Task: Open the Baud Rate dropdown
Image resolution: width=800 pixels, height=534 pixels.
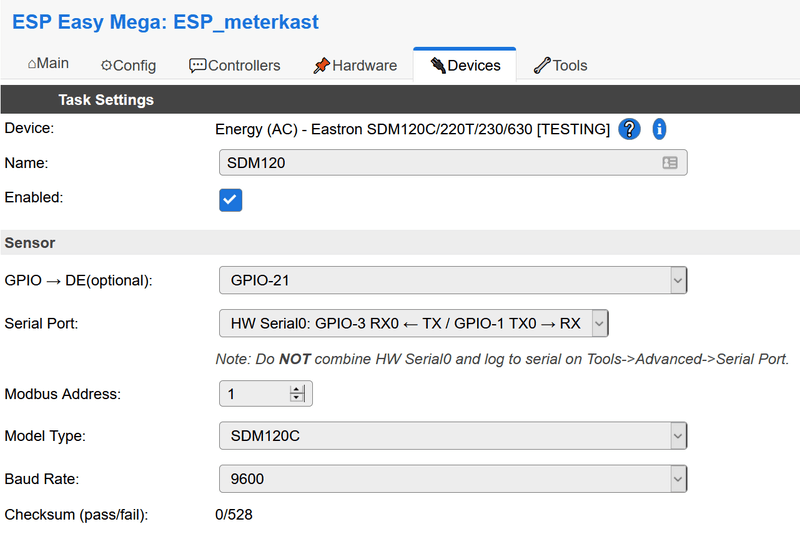Action: 452,479
